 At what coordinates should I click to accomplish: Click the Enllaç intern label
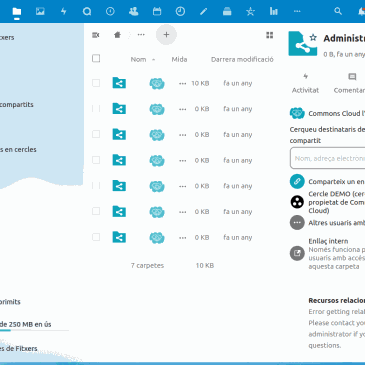(x=328, y=241)
